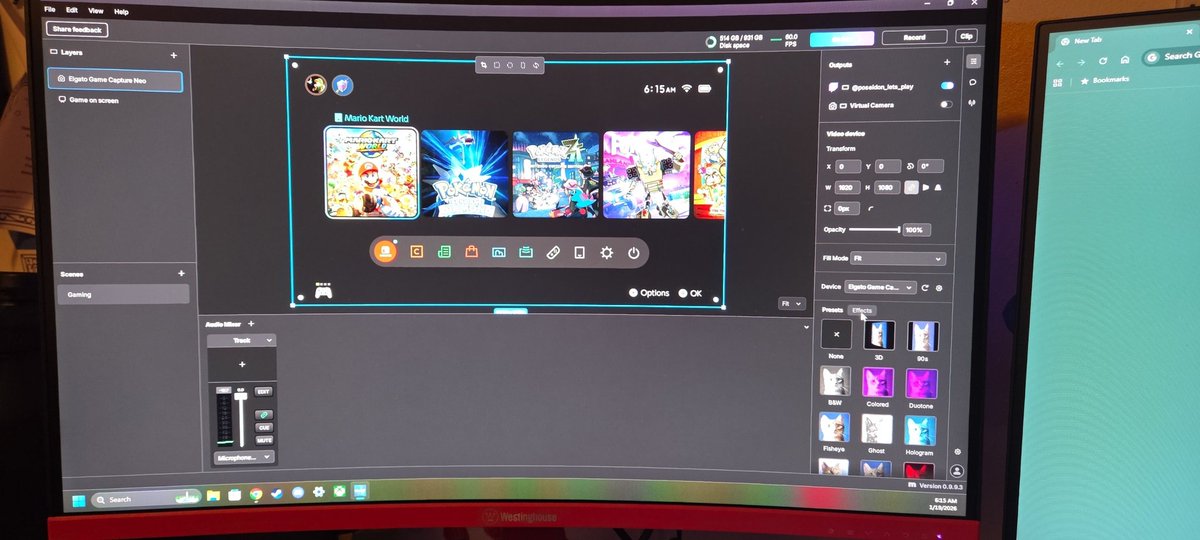Open the File menu
Image resolution: width=1200 pixels, height=540 pixels.
coord(49,10)
